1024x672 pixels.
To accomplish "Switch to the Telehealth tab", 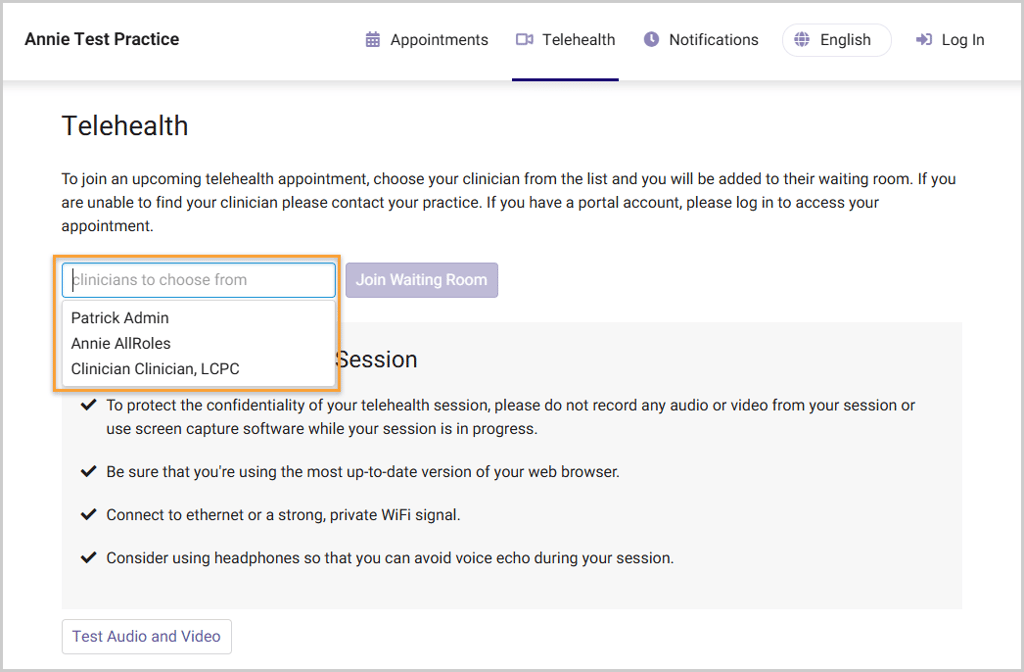I will tap(578, 40).
